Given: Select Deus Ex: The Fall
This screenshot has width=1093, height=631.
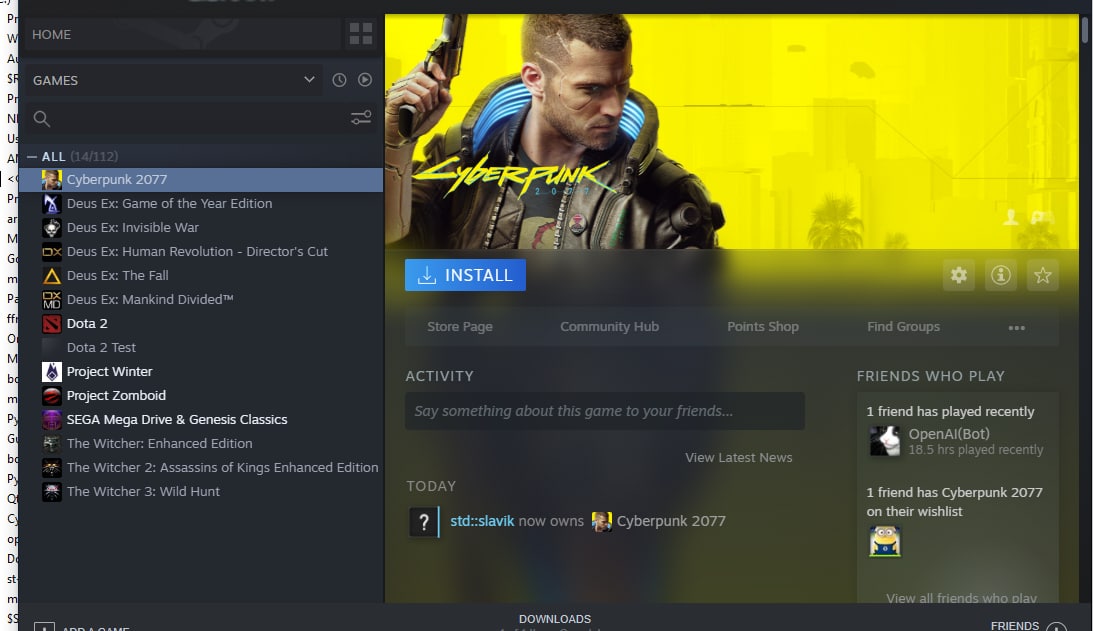Looking at the screenshot, I should [x=201, y=275].
